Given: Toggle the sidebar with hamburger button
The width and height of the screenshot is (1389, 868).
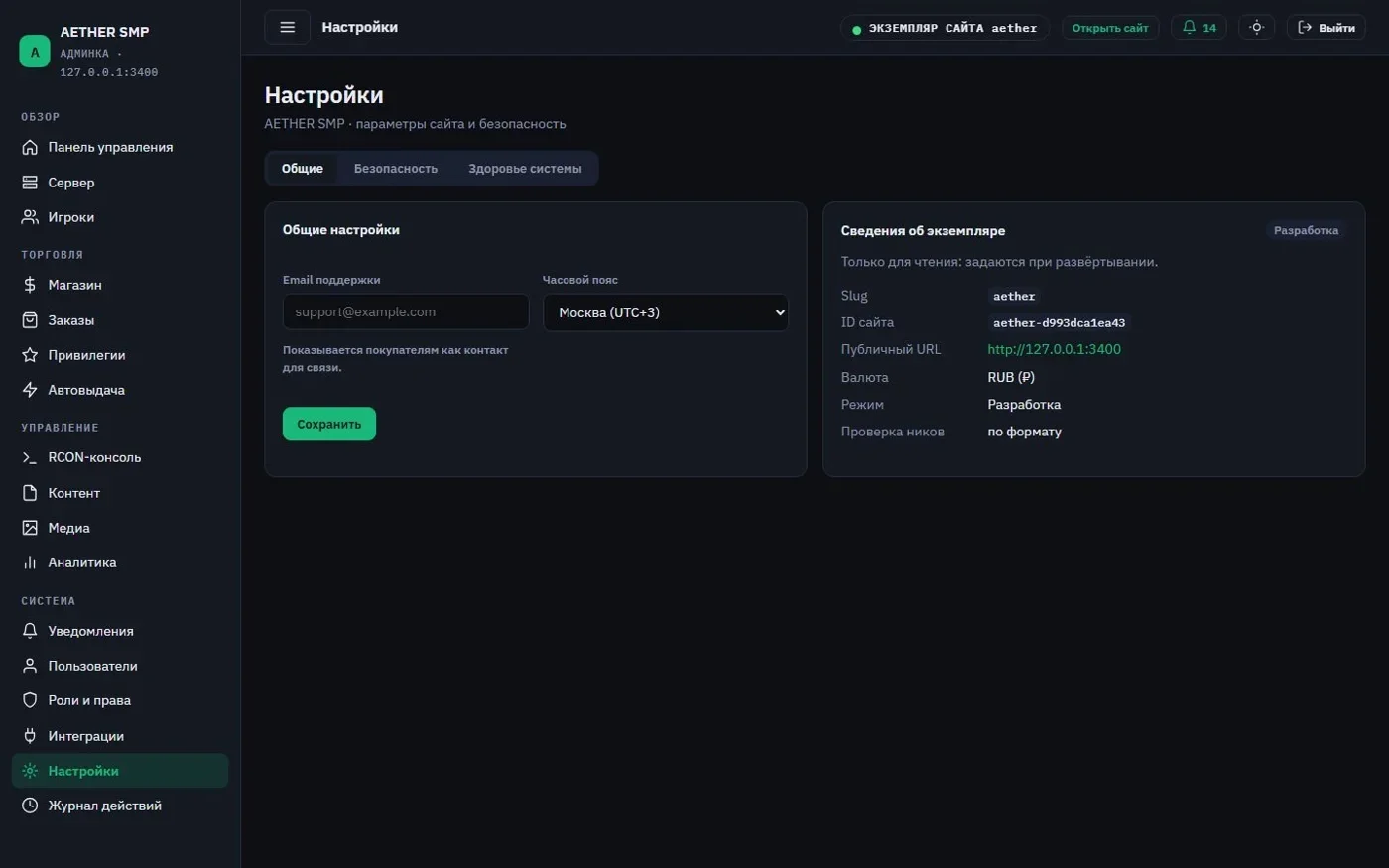Looking at the screenshot, I should [287, 27].
